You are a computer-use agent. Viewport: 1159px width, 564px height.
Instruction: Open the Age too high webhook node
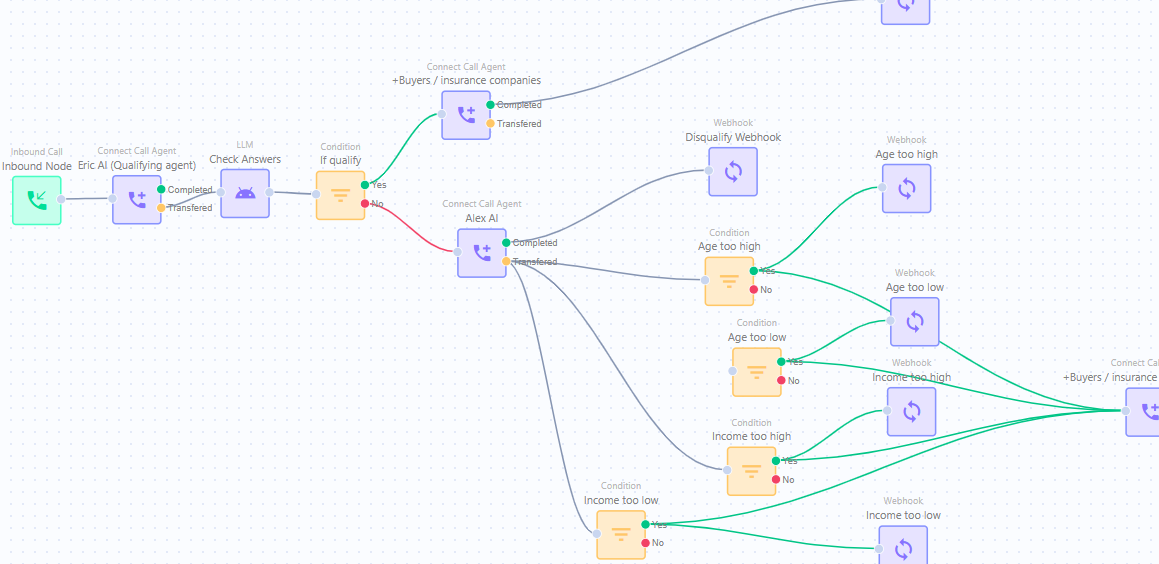(906, 188)
